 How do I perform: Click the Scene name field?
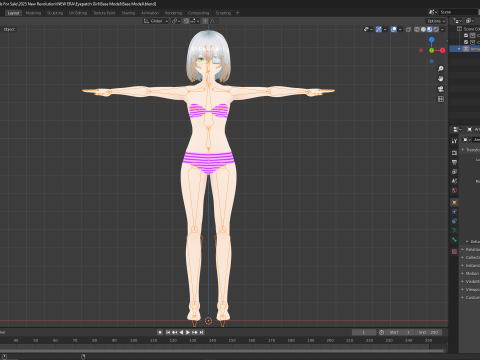tap(458, 12)
